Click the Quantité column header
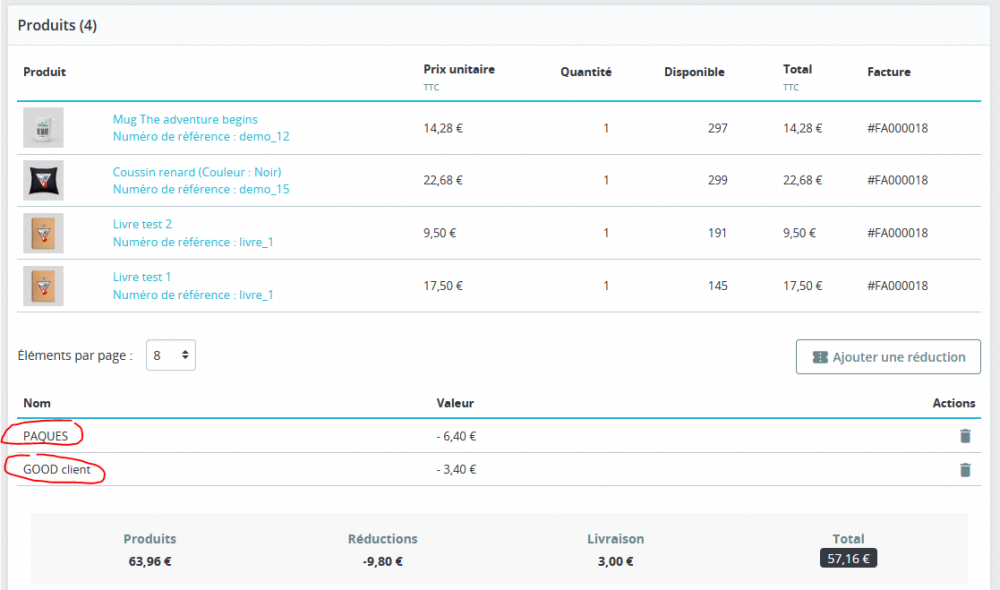This screenshot has width=1000, height=590. tap(586, 72)
